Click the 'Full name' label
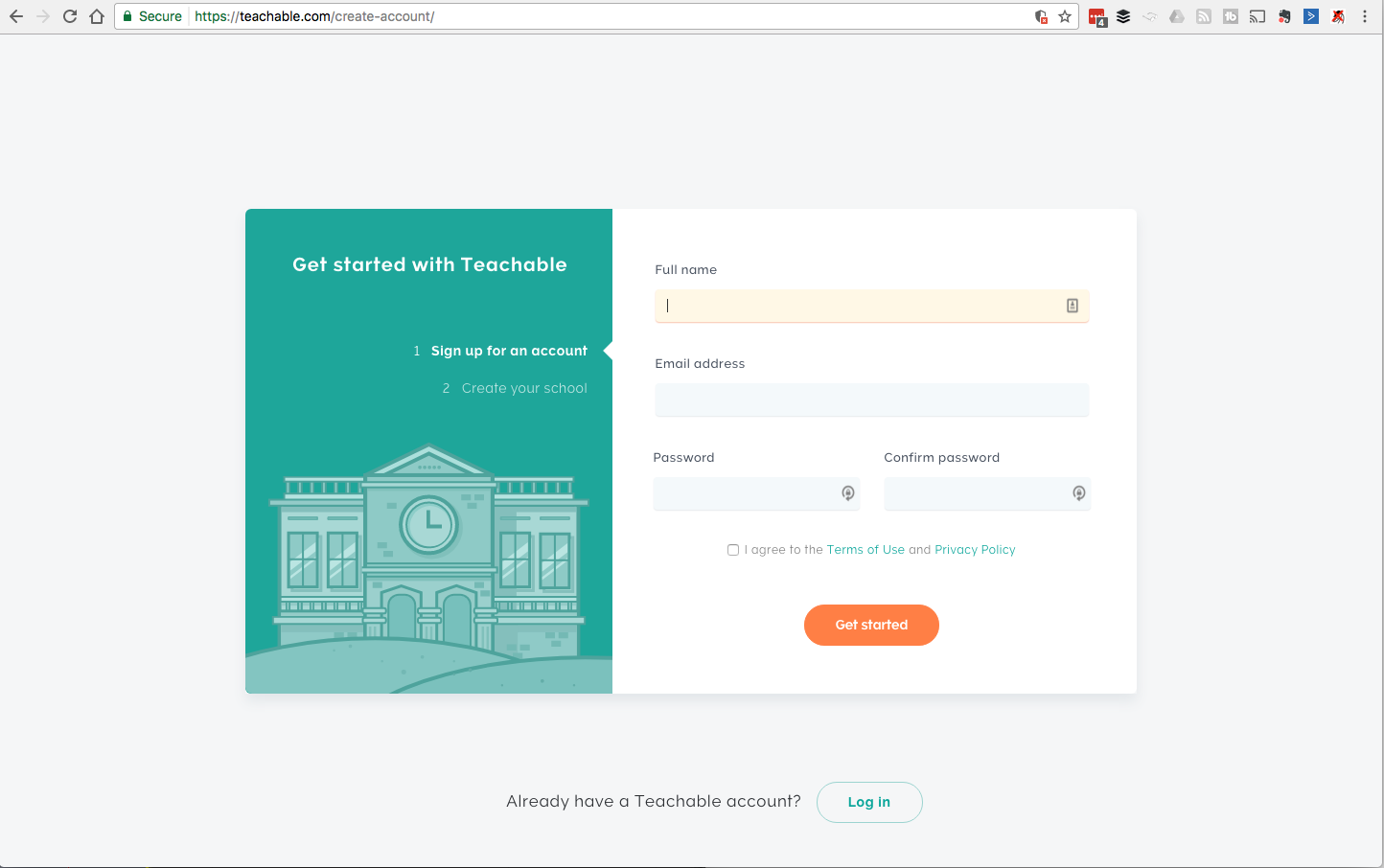Image resolution: width=1384 pixels, height=868 pixels. [685, 270]
